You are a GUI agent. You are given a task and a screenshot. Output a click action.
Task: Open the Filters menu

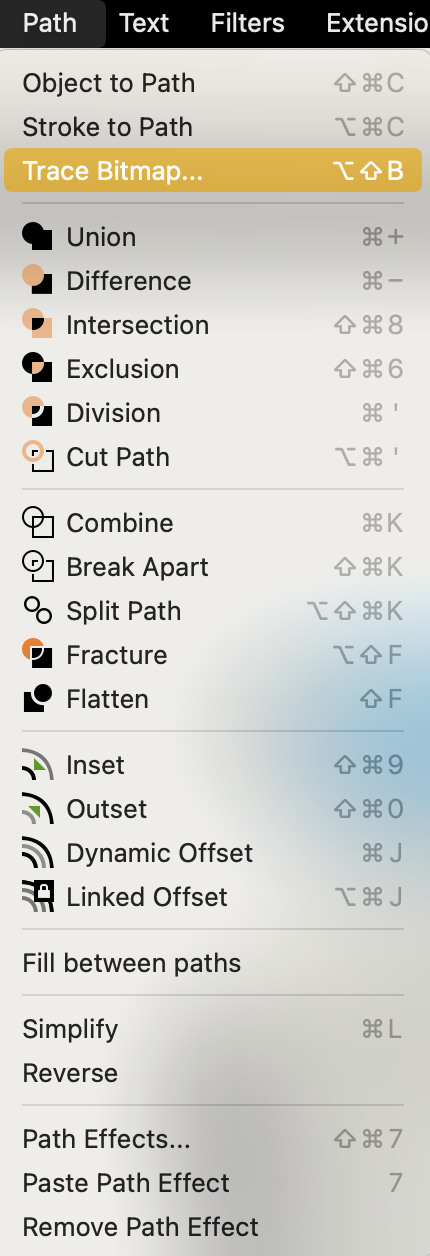248,23
